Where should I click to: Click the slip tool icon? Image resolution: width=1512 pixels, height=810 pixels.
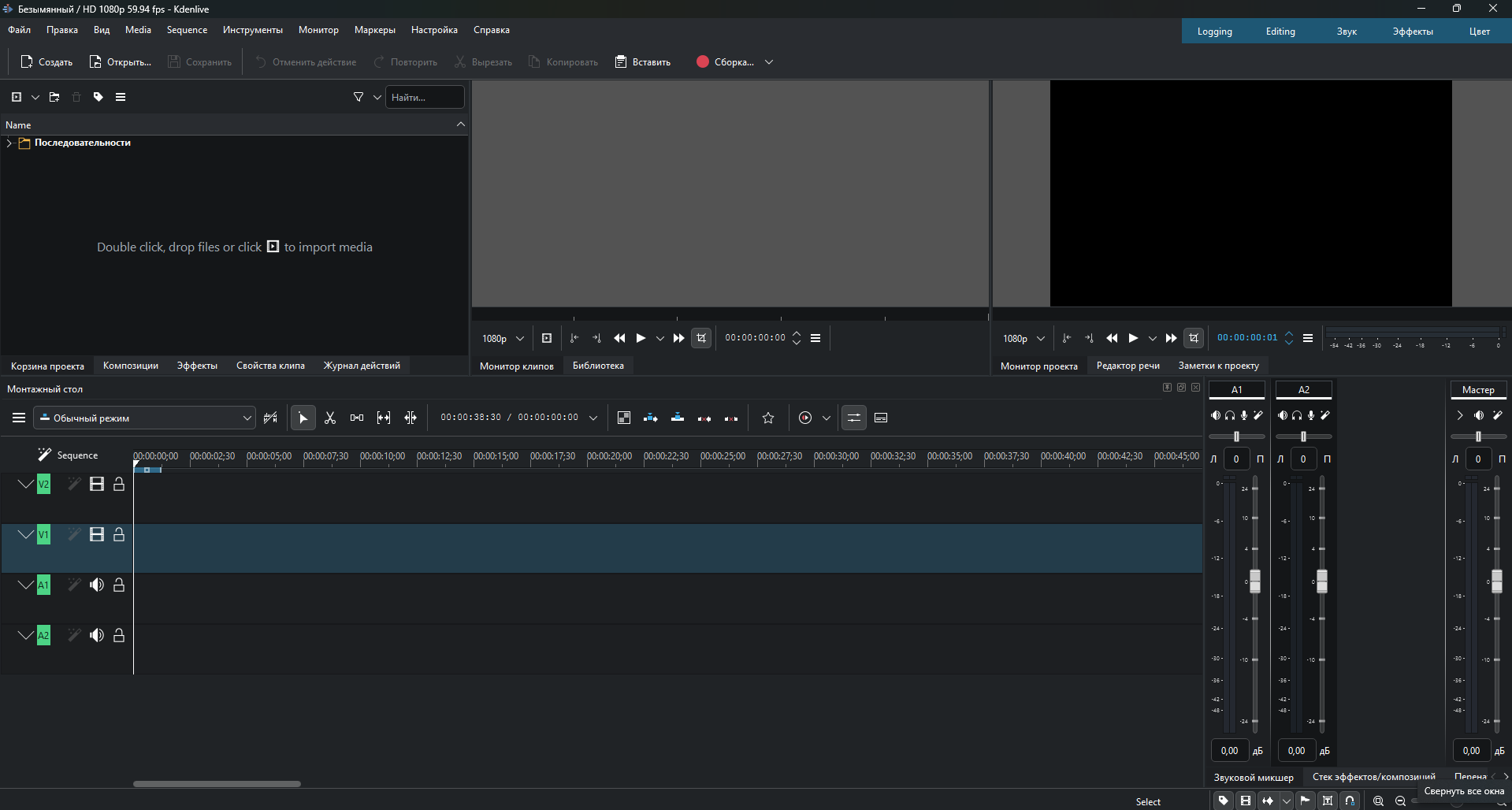[x=384, y=418]
